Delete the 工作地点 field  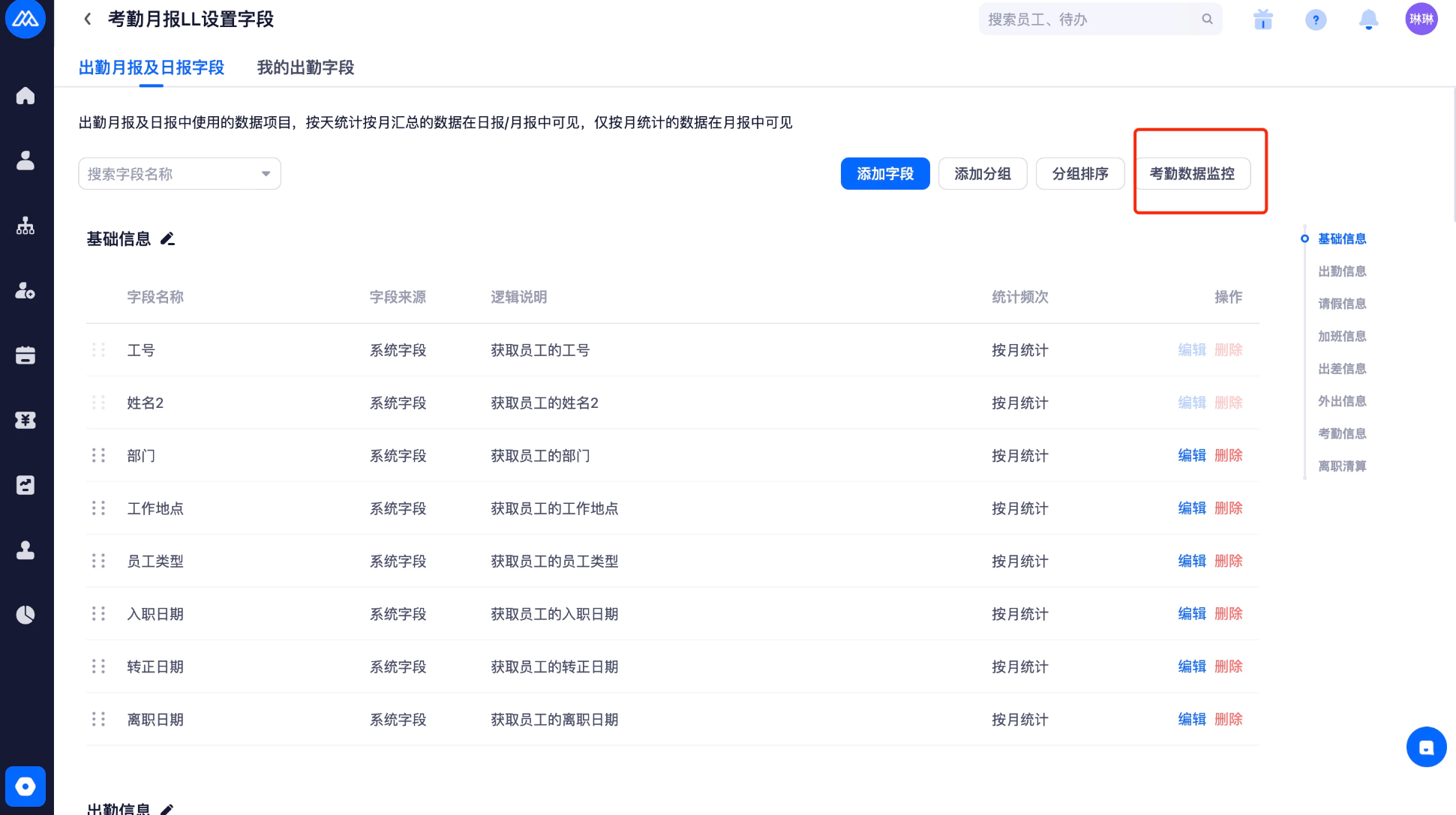pyautogui.click(x=1228, y=508)
